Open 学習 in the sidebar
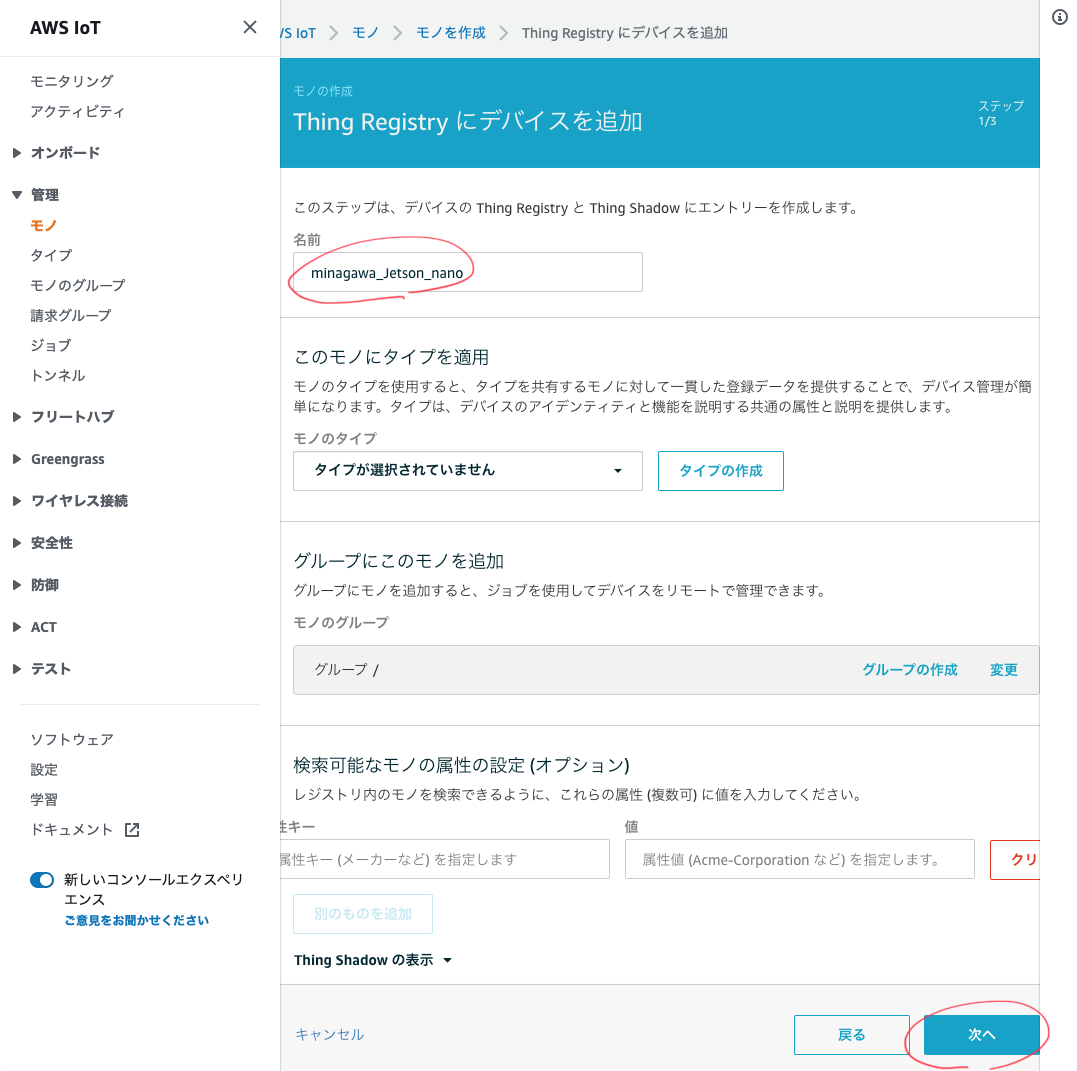1077x1071 pixels. 44,800
